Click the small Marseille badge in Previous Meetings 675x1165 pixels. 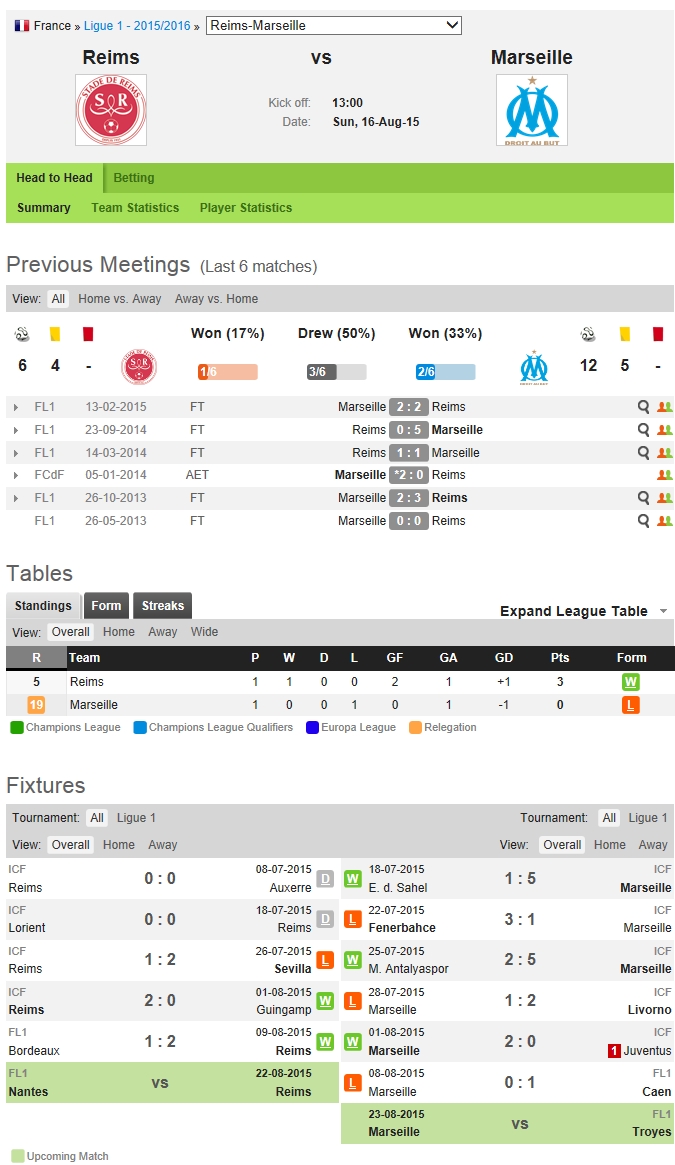coord(534,368)
